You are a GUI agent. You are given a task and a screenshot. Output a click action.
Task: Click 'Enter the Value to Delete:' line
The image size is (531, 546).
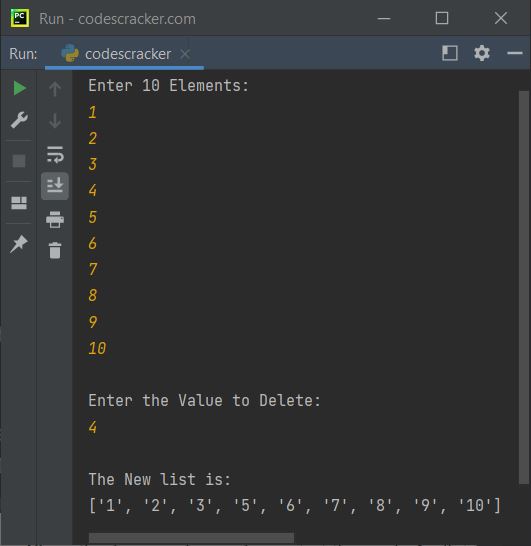pyautogui.click(x=204, y=400)
